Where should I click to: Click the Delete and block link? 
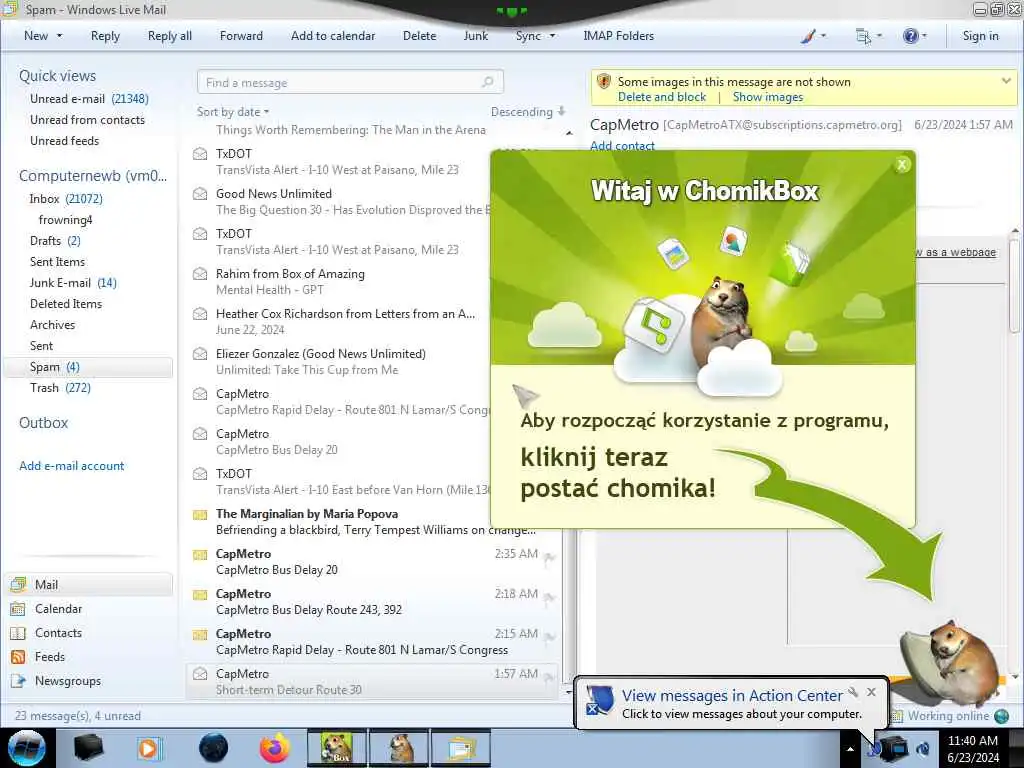point(662,97)
